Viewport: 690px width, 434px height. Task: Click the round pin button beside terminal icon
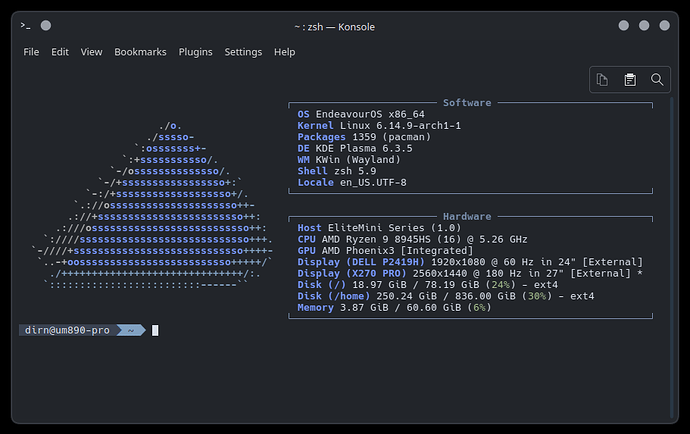pyautogui.click(x=46, y=26)
